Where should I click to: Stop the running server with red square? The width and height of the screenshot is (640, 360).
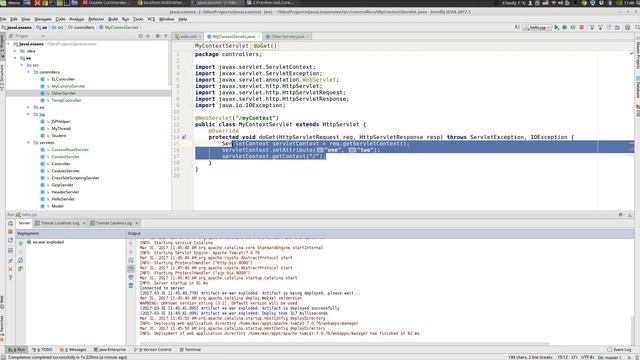[582, 27]
